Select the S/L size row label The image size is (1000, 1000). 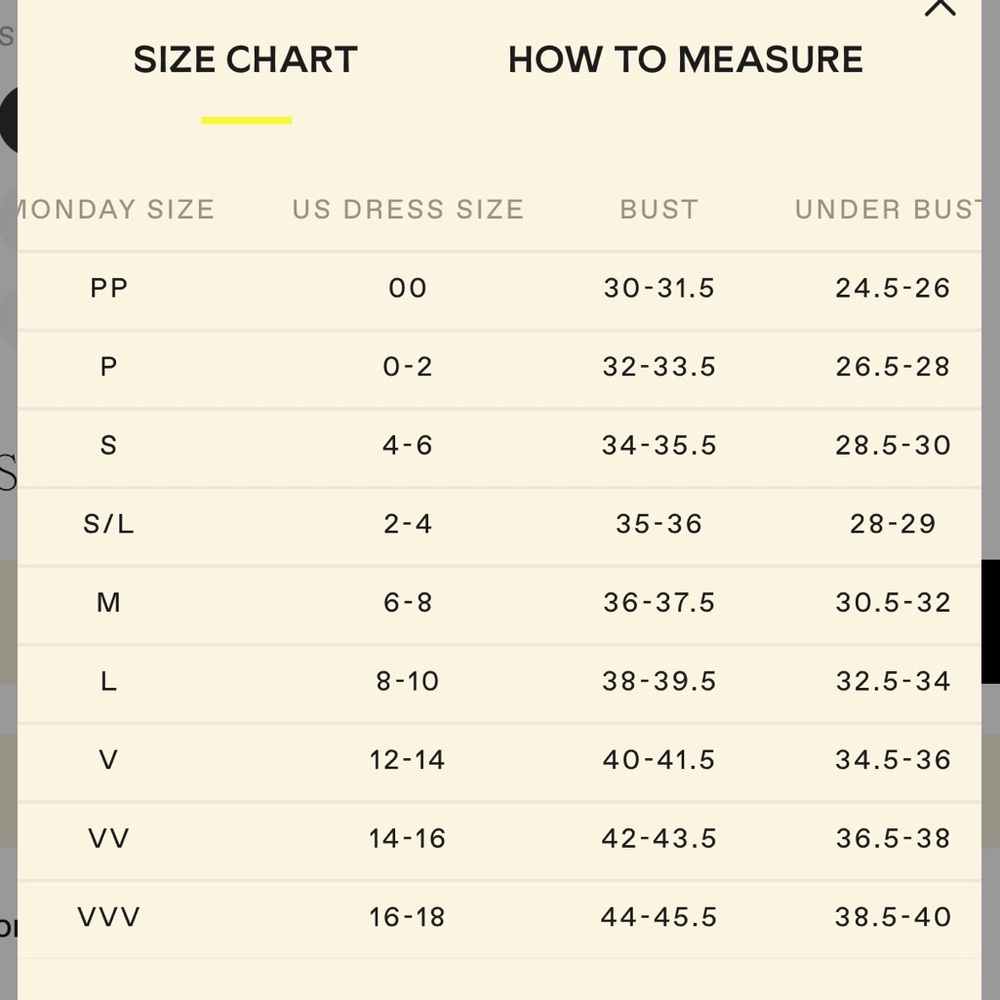109,524
